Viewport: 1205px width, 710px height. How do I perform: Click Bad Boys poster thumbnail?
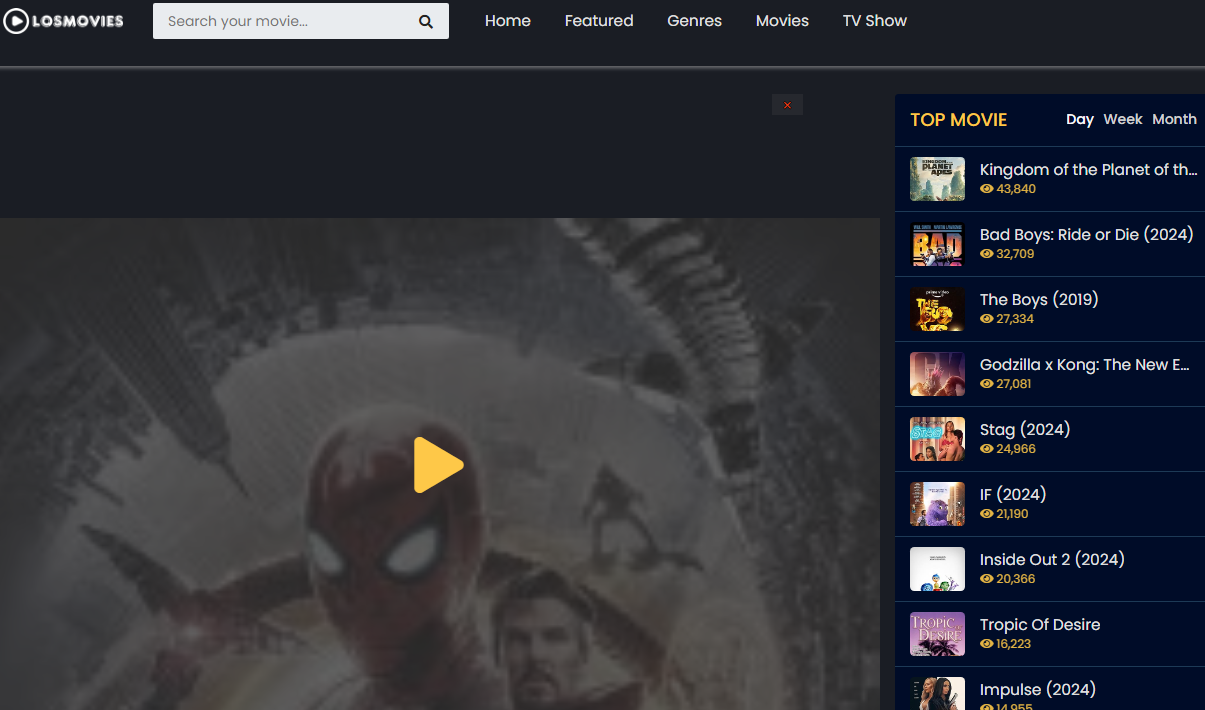point(937,244)
